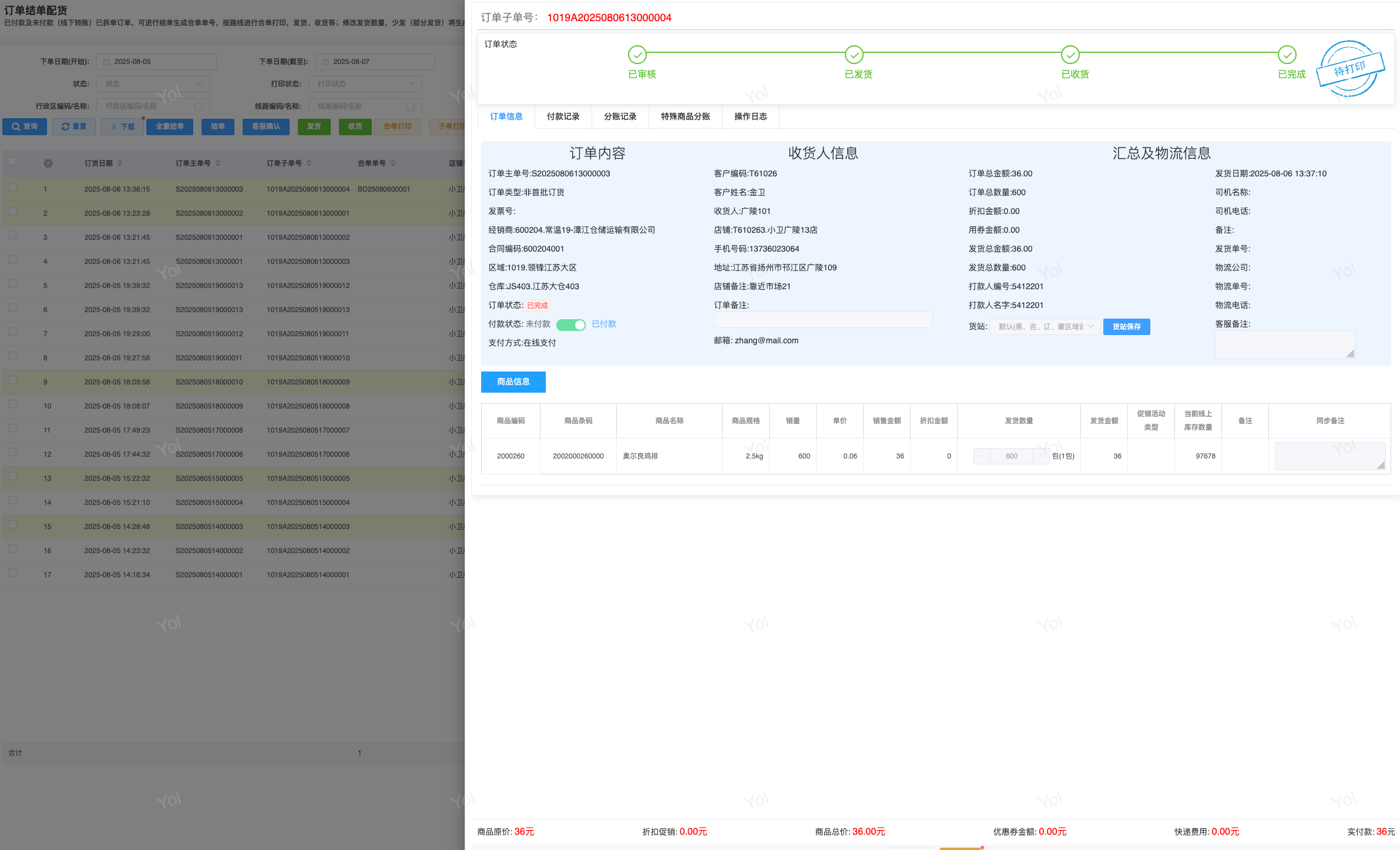Screen dimensions: 1400x850
Task: Expand the 货站 dropdown
Action: point(1045,327)
